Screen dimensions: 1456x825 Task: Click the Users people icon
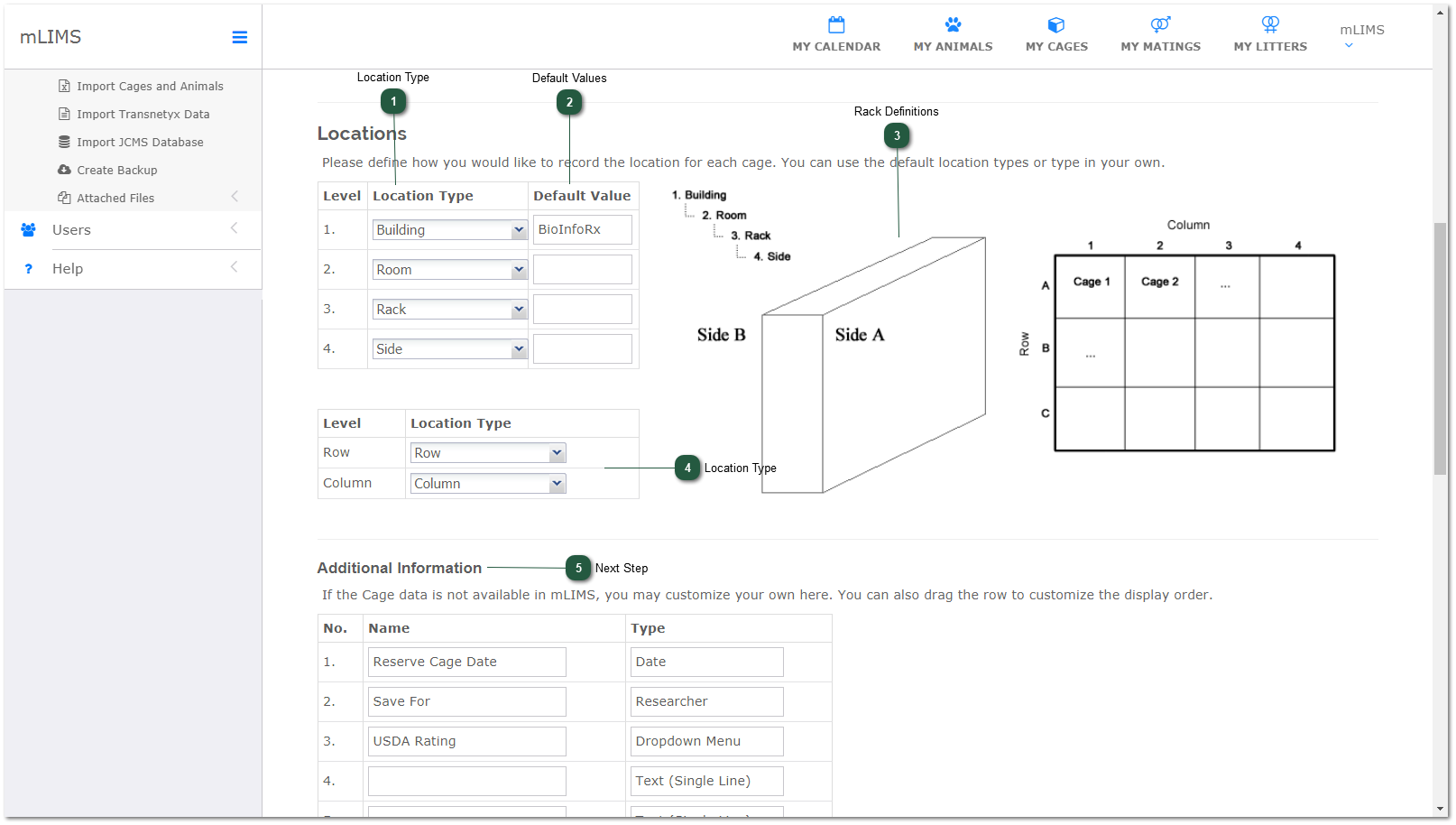[x=28, y=230]
